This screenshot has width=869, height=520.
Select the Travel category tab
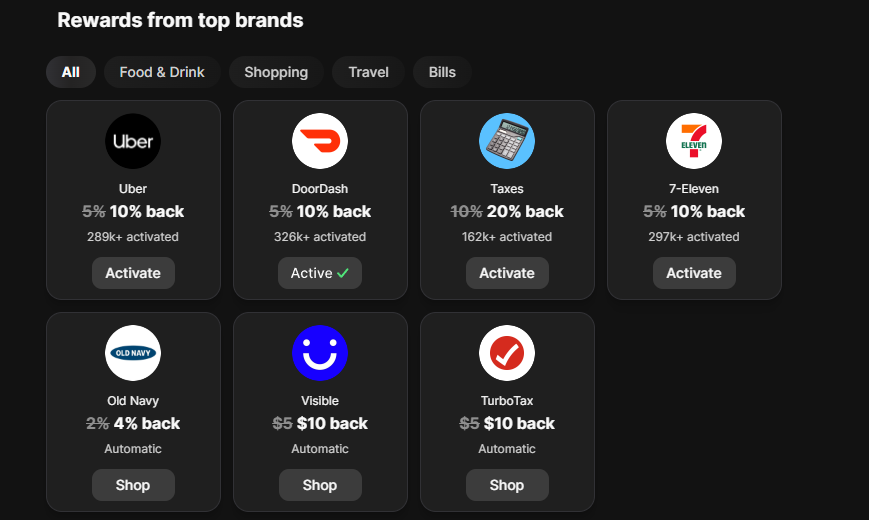tap(369, 72)
